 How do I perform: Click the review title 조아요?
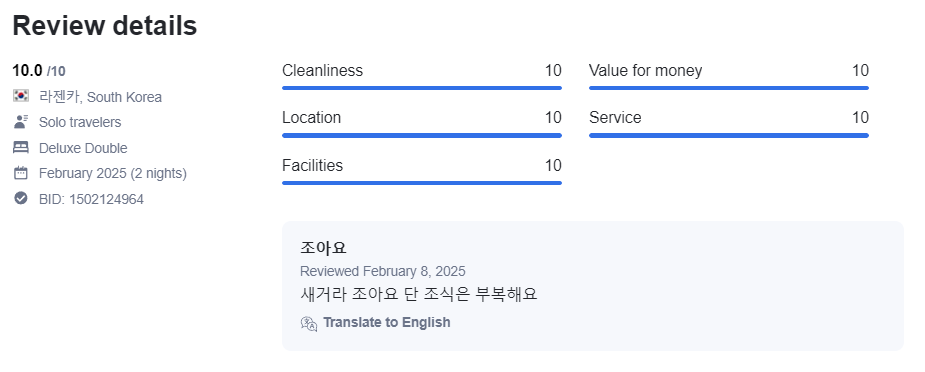[x=323, y=248]
